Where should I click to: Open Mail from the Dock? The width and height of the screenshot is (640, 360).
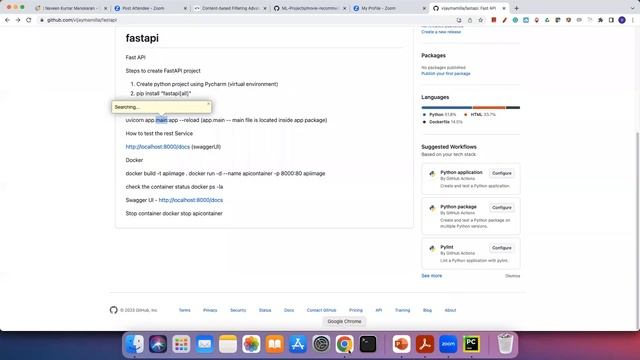tap(204, 344)
